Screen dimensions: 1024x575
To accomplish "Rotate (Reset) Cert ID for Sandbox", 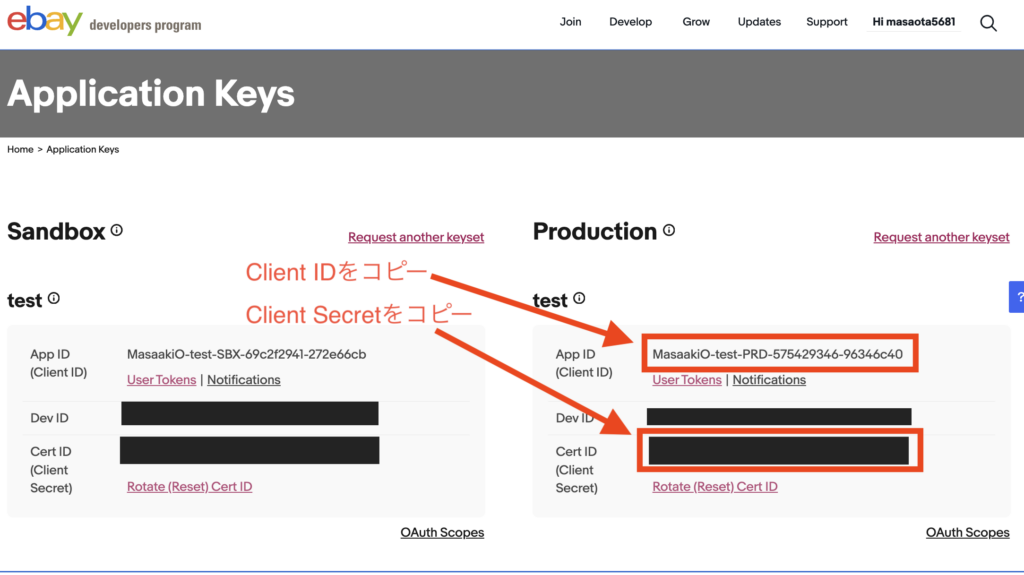I will pyautogui.click(x=189, y=487).
